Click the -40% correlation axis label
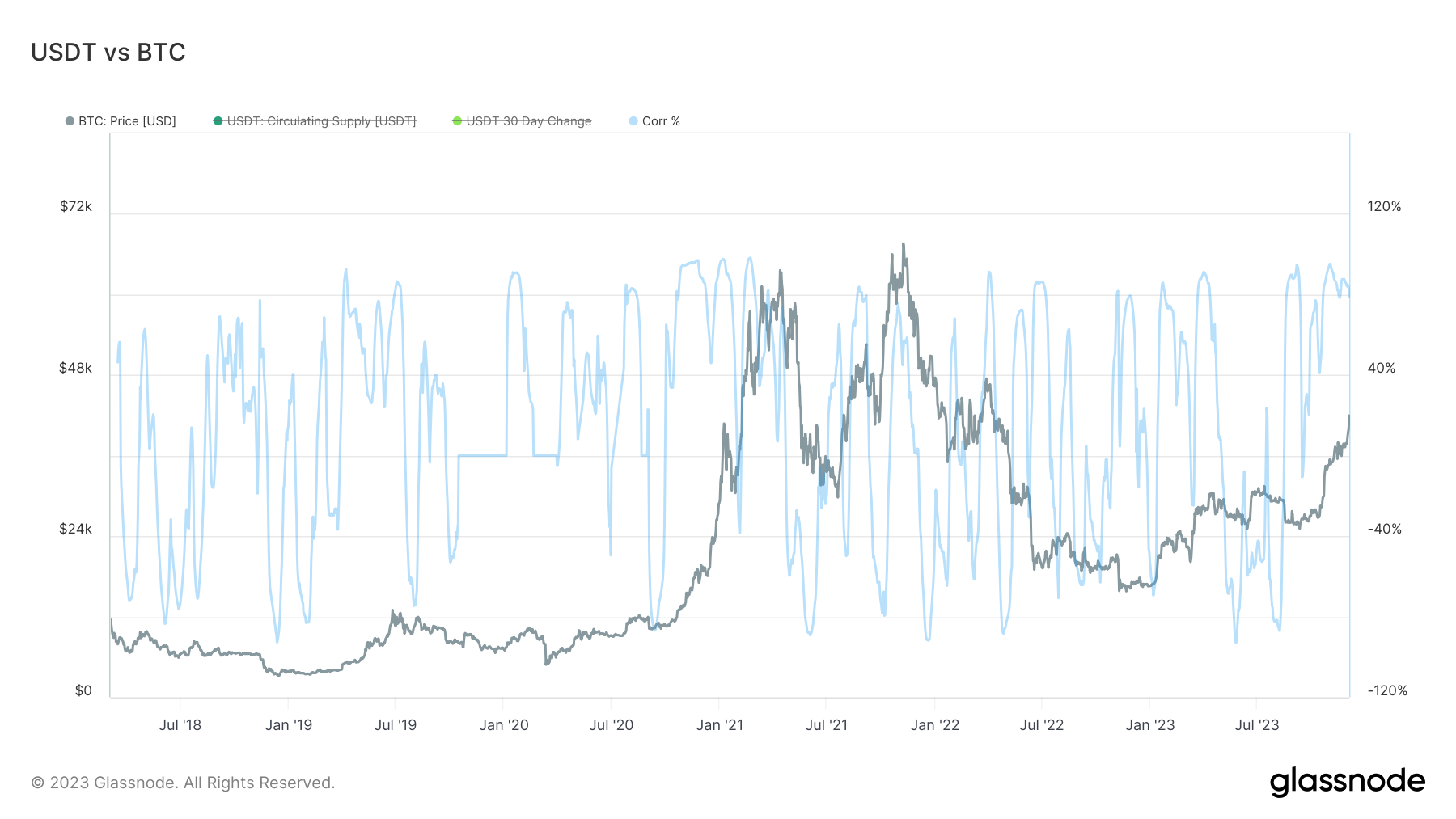Screen dimensions: 1456x819 1384,530
